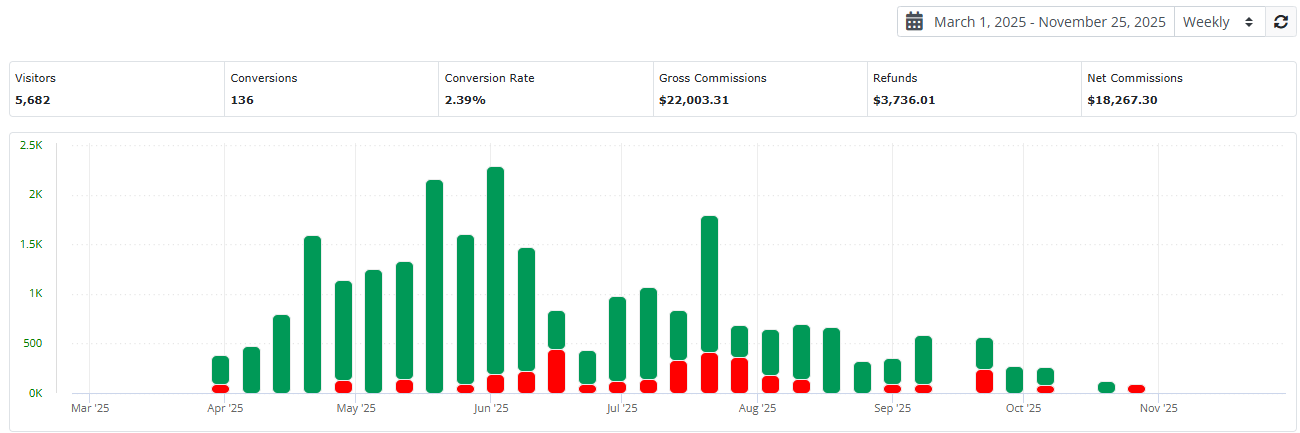Viewport: 1300px width, 433px height.
Task: Click the Sep '25 x-axis label
Action: click(x=892, y=408)
